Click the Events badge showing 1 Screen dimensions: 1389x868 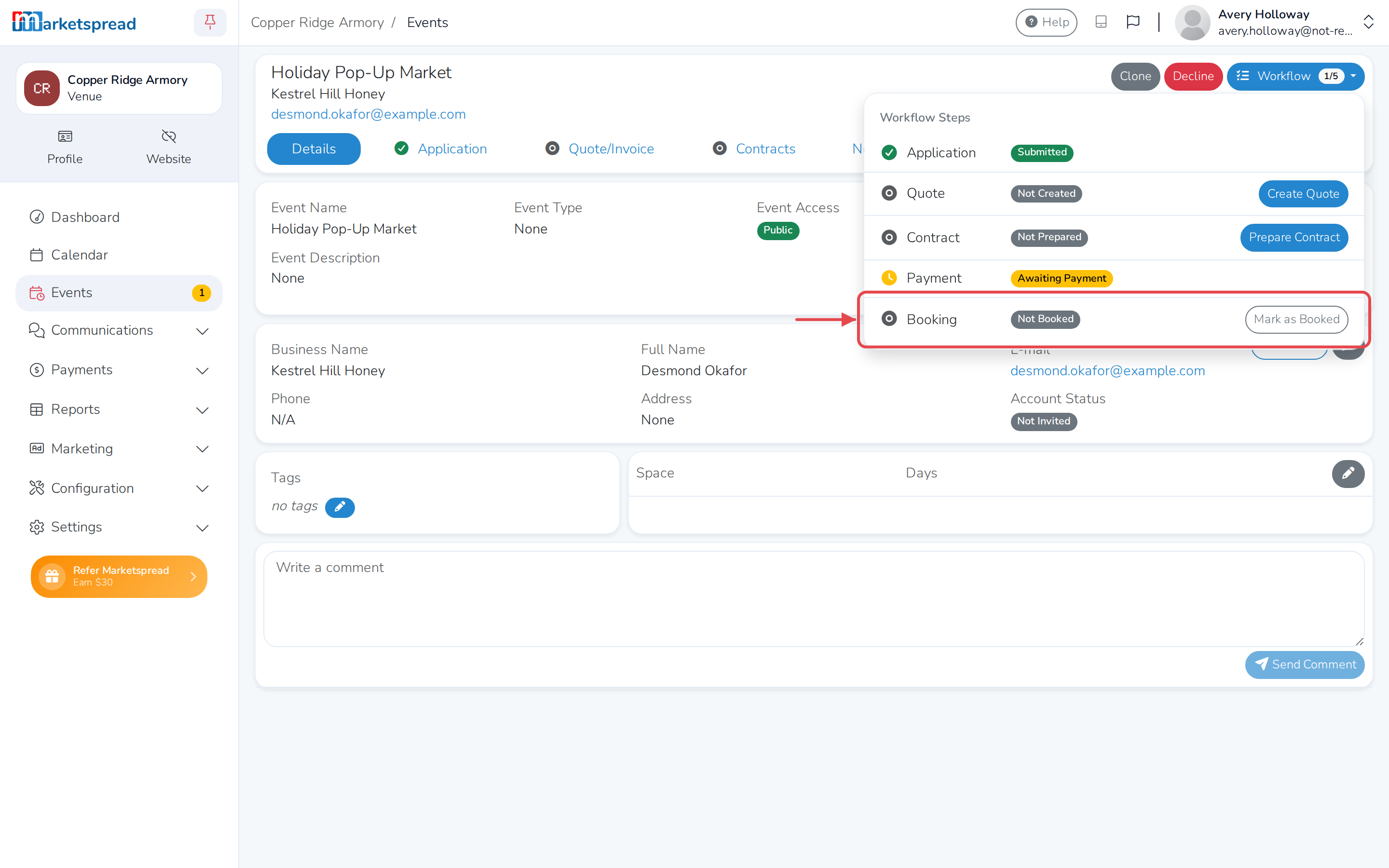pyautogui.click(x=202, y=293)
